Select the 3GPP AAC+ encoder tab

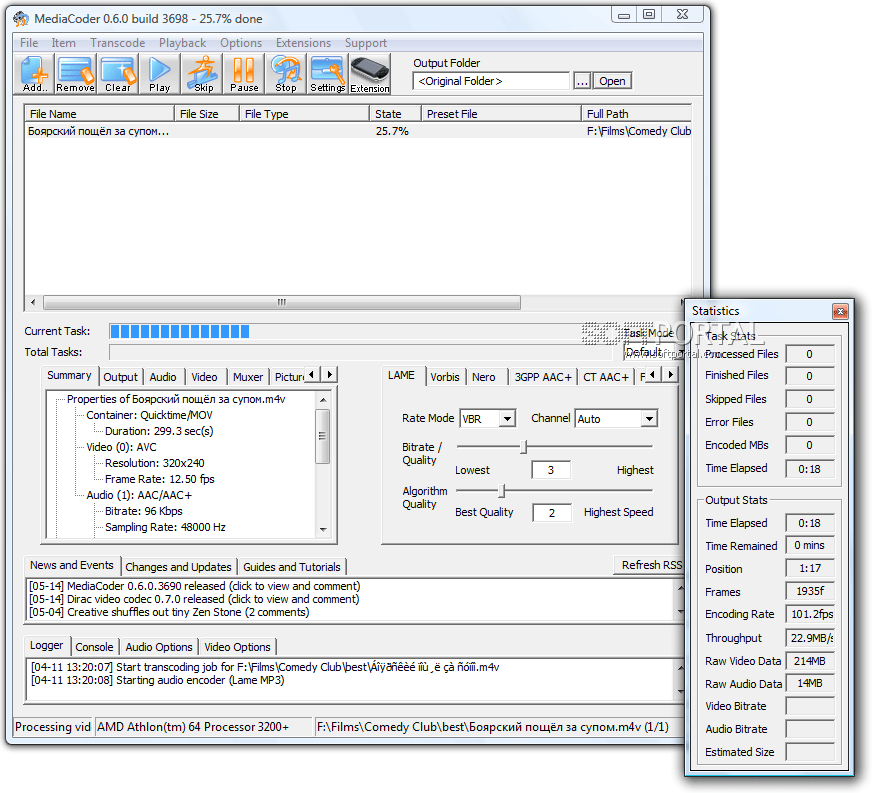coord(543,377)
